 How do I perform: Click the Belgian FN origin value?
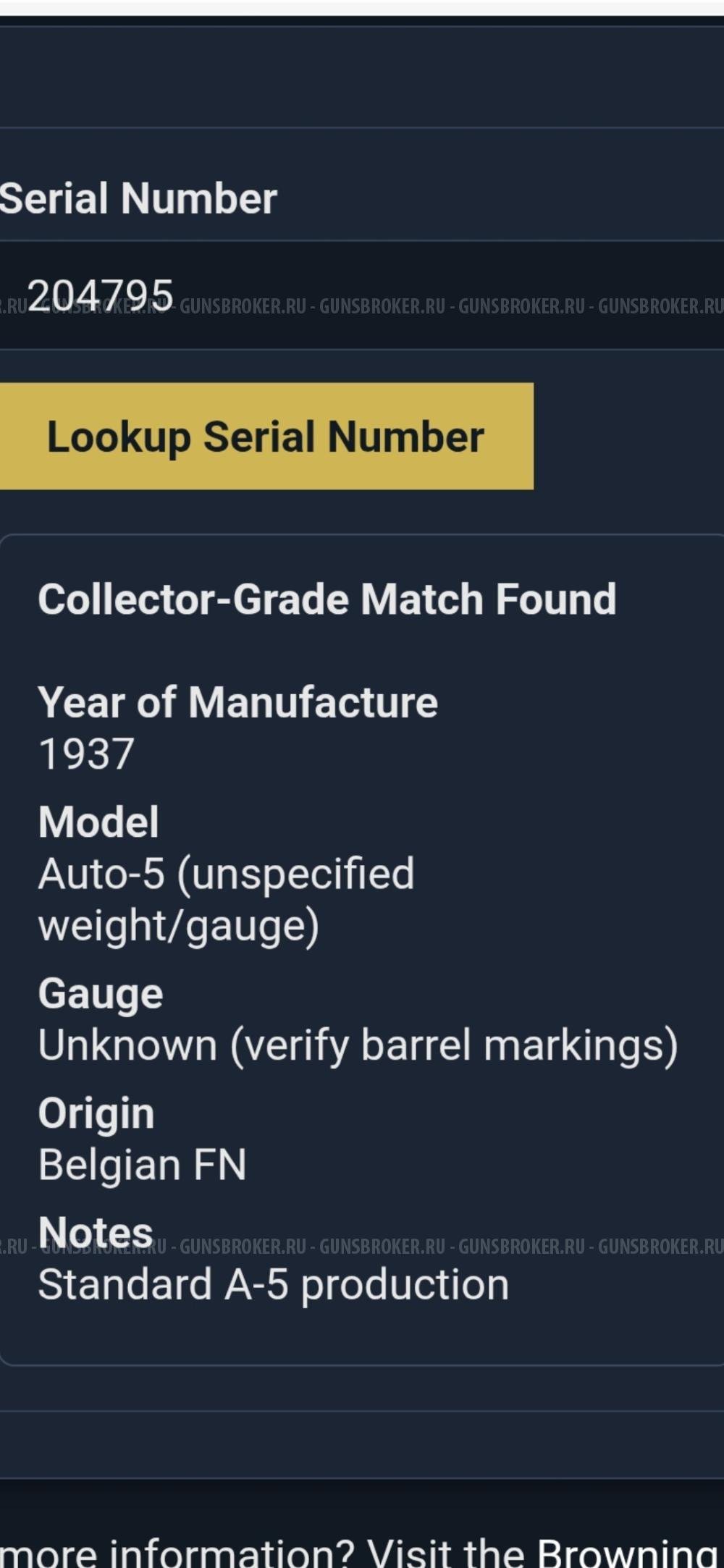pos(143,1165)
